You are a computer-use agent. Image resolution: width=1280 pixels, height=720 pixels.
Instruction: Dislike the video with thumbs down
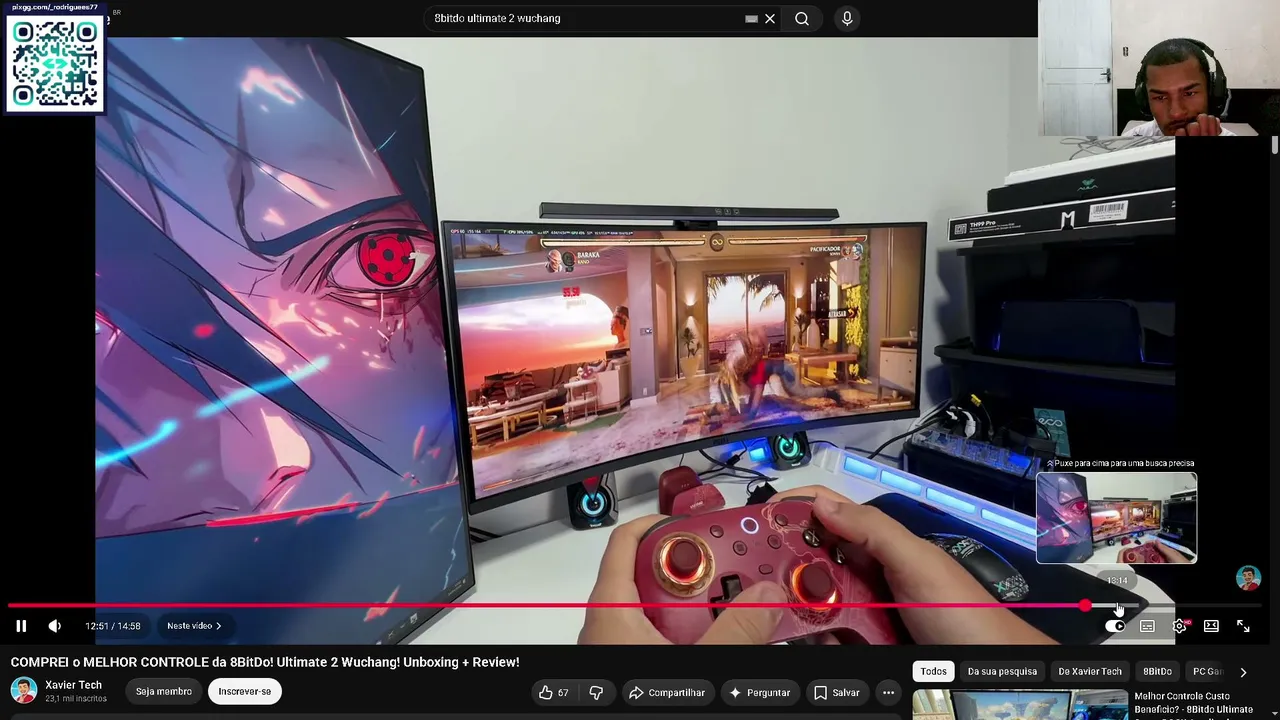(x=596, y=692)
